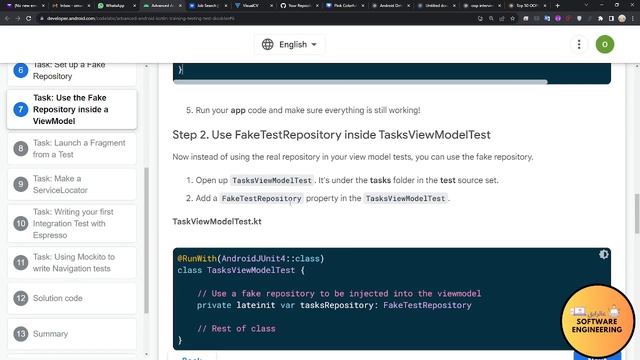Open the browser extensions puzzle icon
640x360 pixels.
point(600,18)
